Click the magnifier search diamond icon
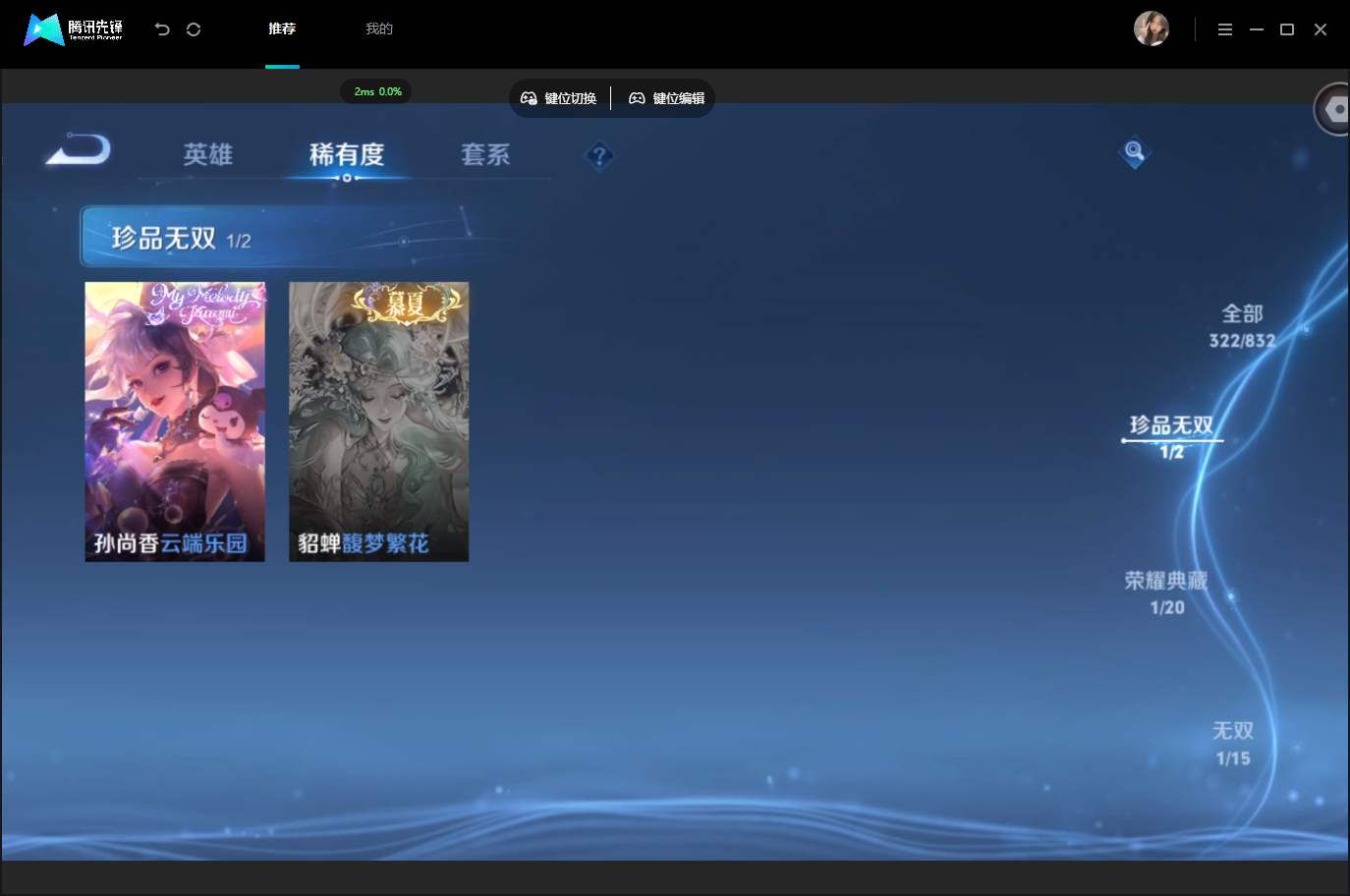This screenshot has height=896, width=1350. point(1134,152)
